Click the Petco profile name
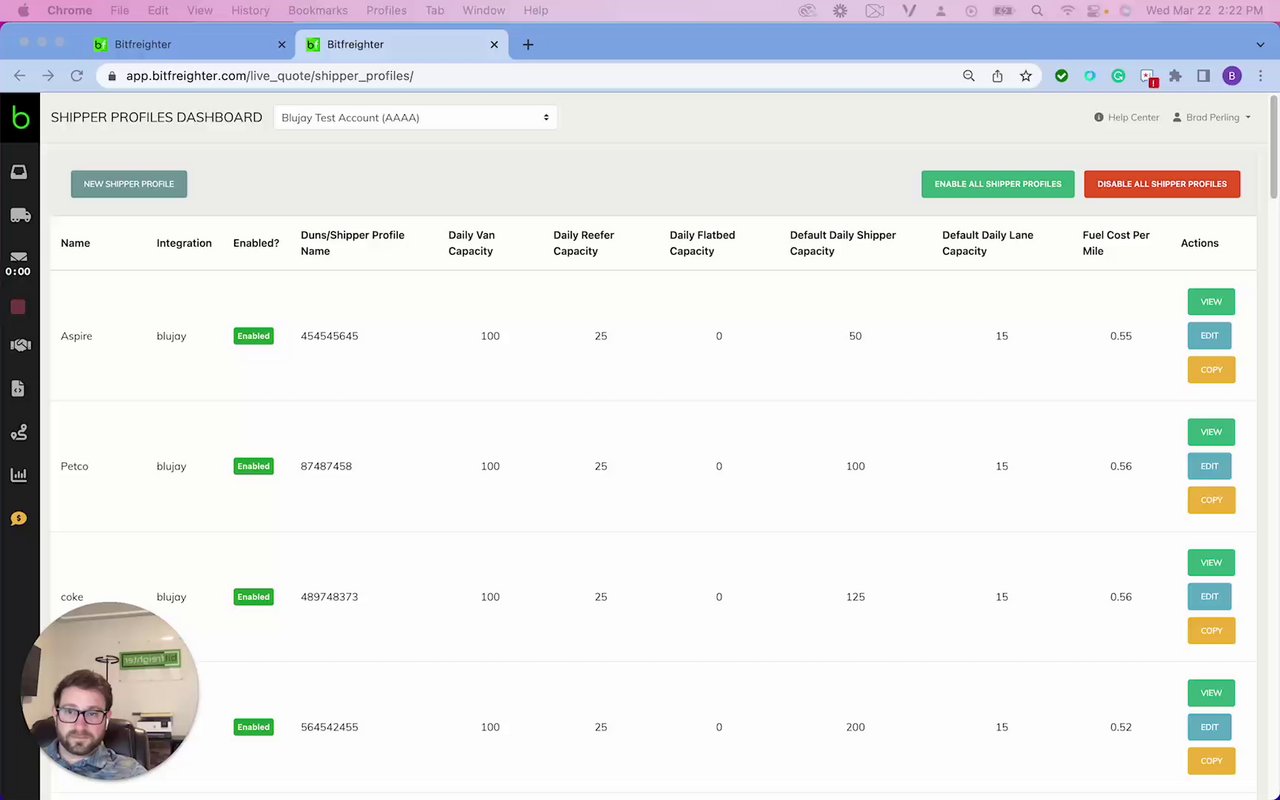1280x800 pixels. click(x=74, y=466)
